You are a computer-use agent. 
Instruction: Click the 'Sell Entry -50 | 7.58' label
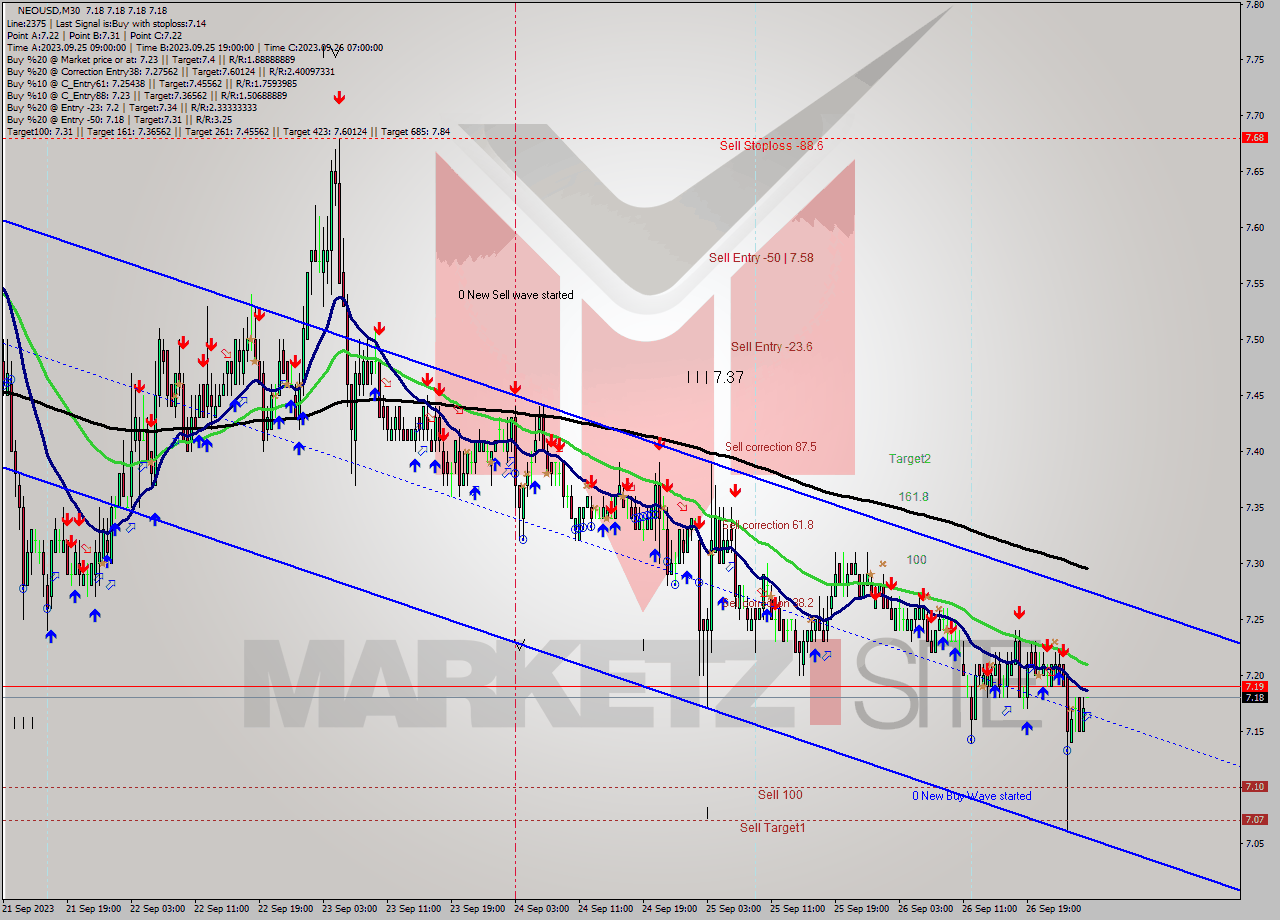[761, 257]
